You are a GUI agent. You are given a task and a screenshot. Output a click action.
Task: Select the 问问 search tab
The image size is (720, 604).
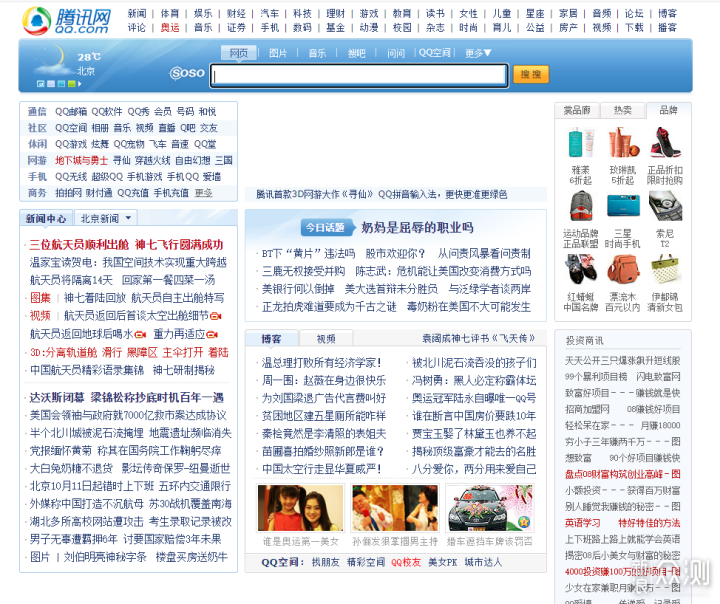pos(396,53)
